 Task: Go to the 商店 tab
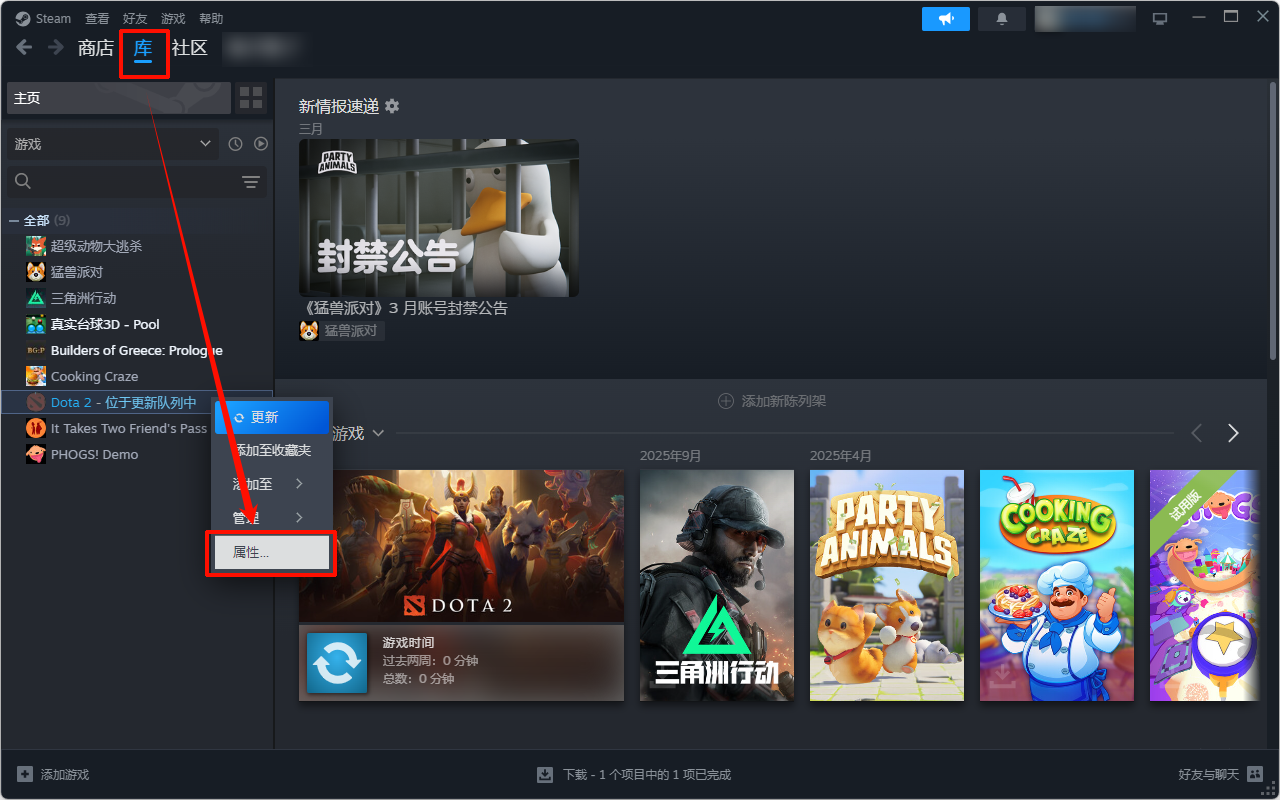click(x=96, y=48)
